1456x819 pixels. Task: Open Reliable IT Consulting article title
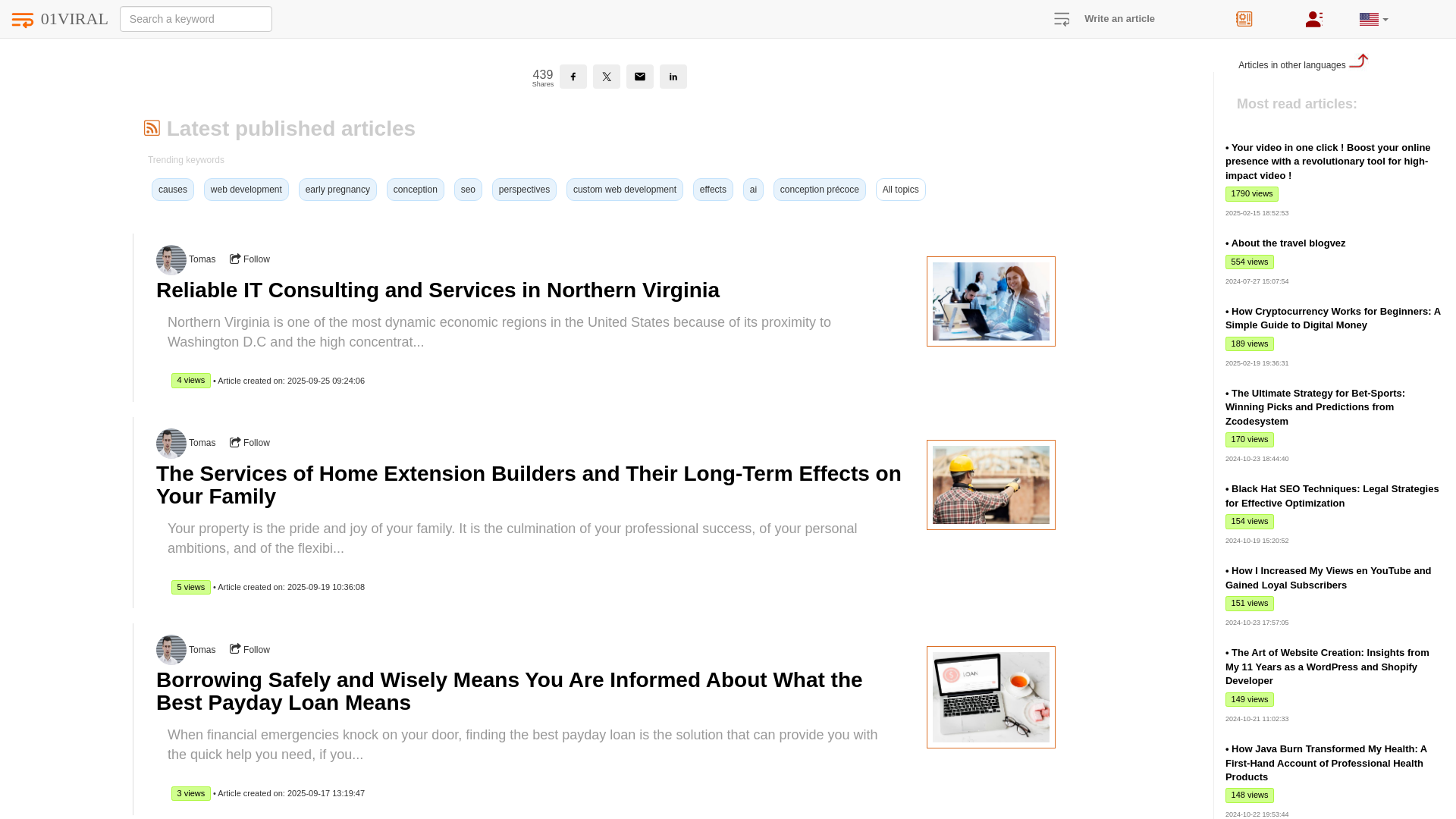coord(438,290)
